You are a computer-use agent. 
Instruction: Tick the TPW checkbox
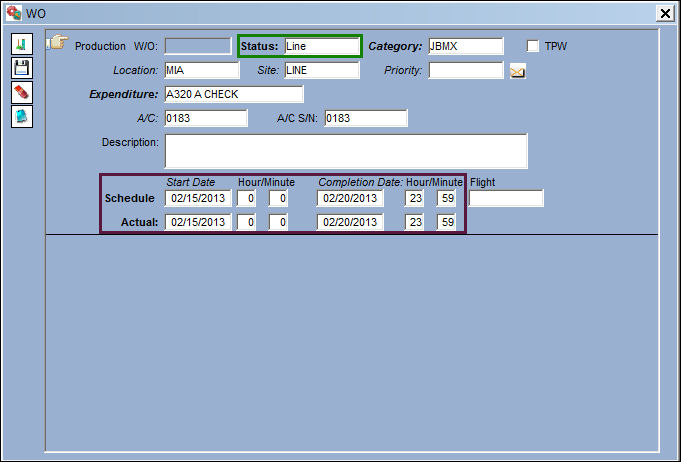pos(532,46)
